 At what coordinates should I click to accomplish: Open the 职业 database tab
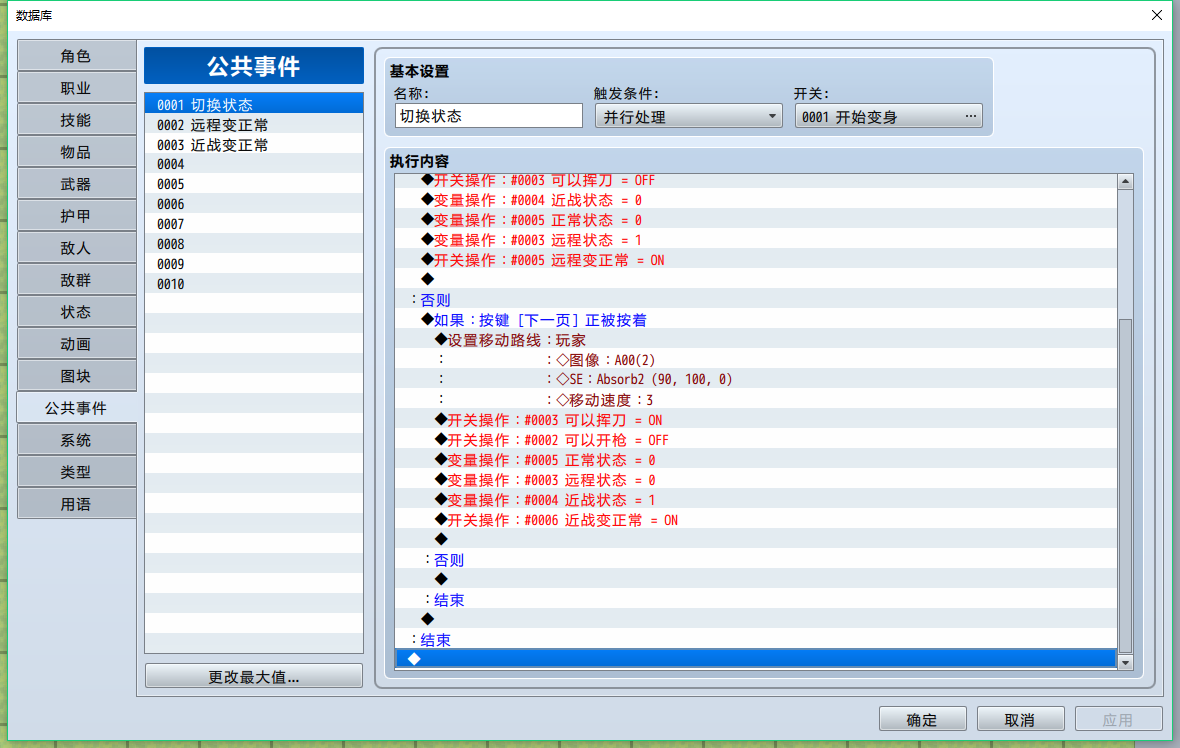pos(76,88)
